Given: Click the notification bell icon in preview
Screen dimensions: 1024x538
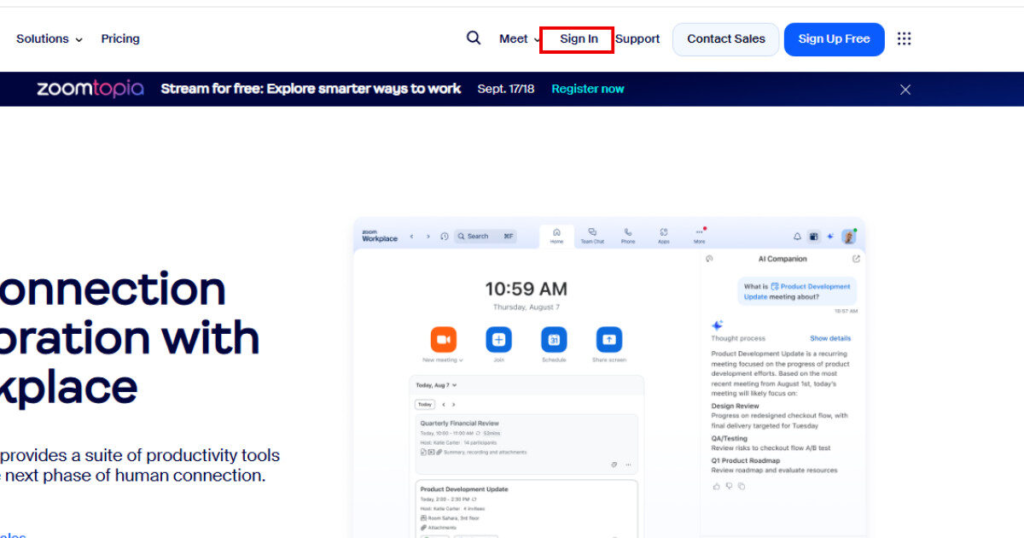Looking at the screenshot, I should pos(797,236).
